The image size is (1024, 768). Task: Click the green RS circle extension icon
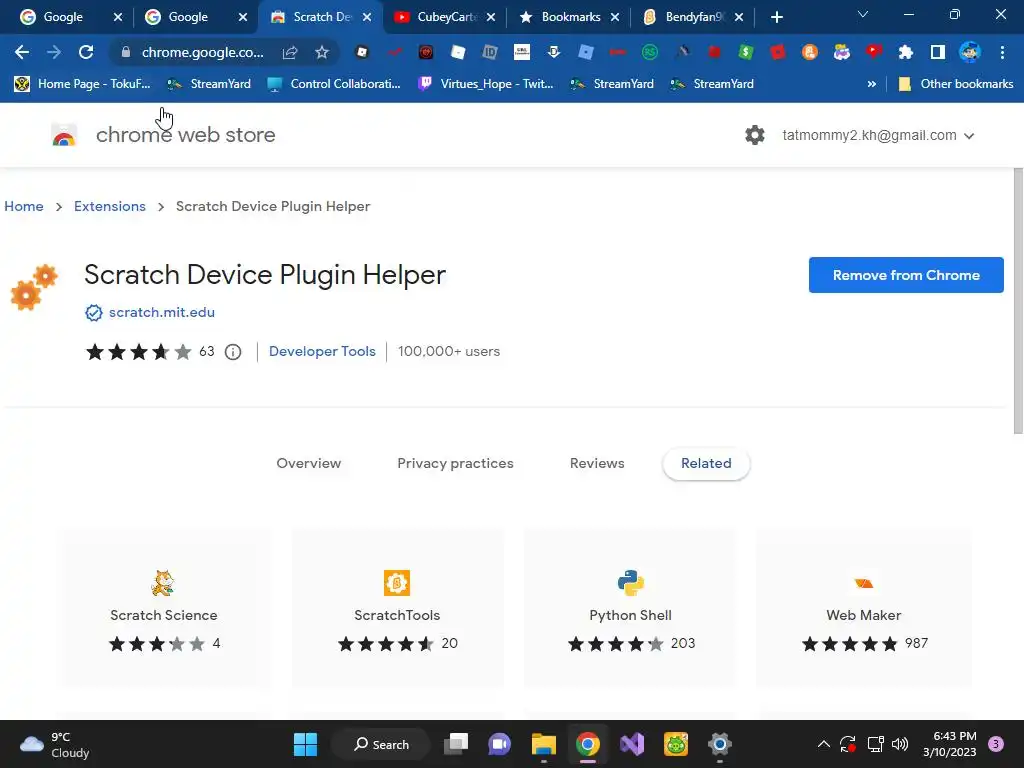tap(650, 52)
